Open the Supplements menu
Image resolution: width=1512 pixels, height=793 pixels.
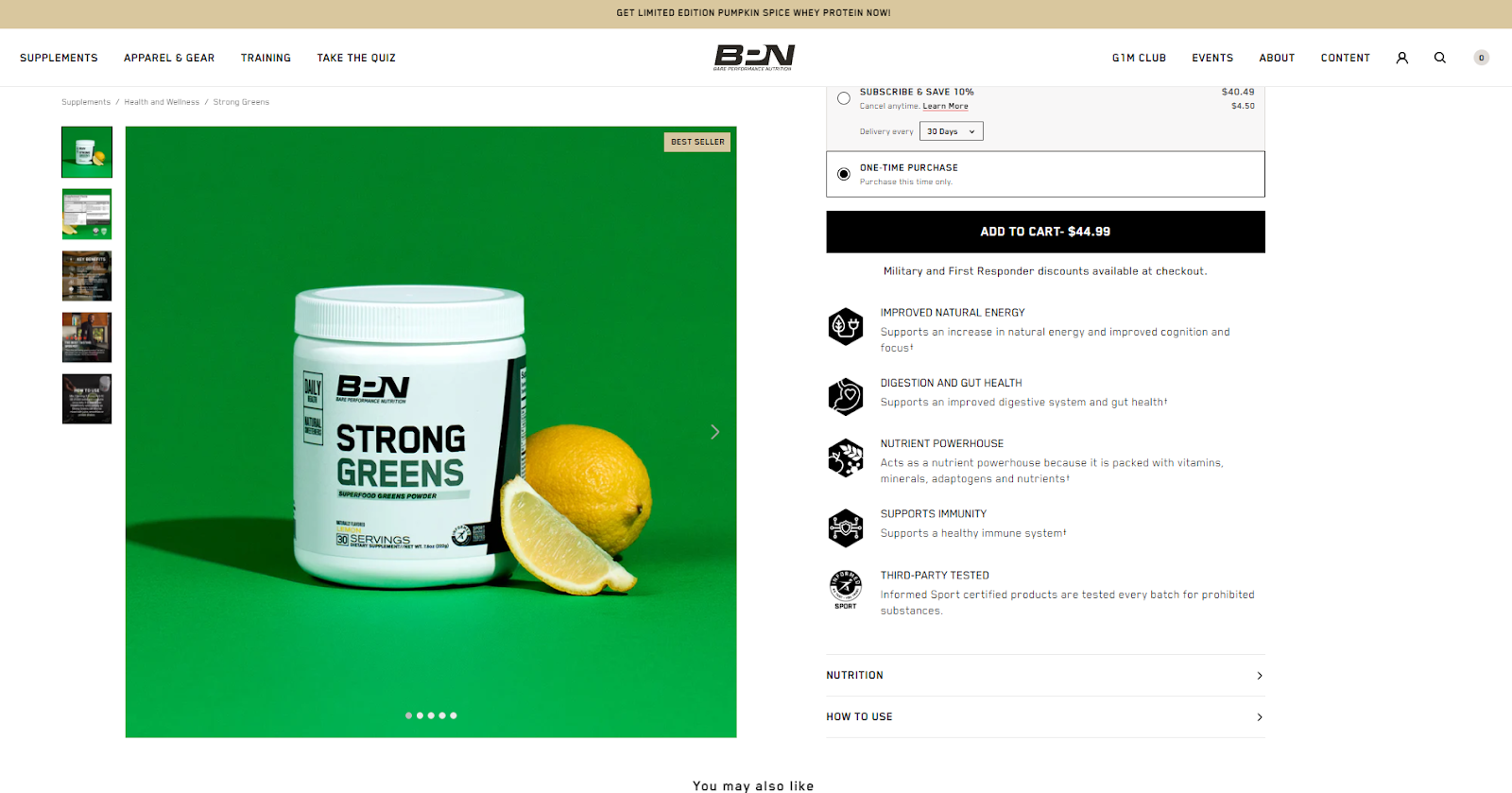click(x=59, y=58)
